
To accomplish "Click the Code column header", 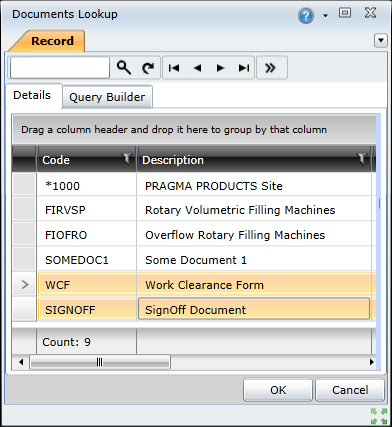I will (x=86, y=160).
